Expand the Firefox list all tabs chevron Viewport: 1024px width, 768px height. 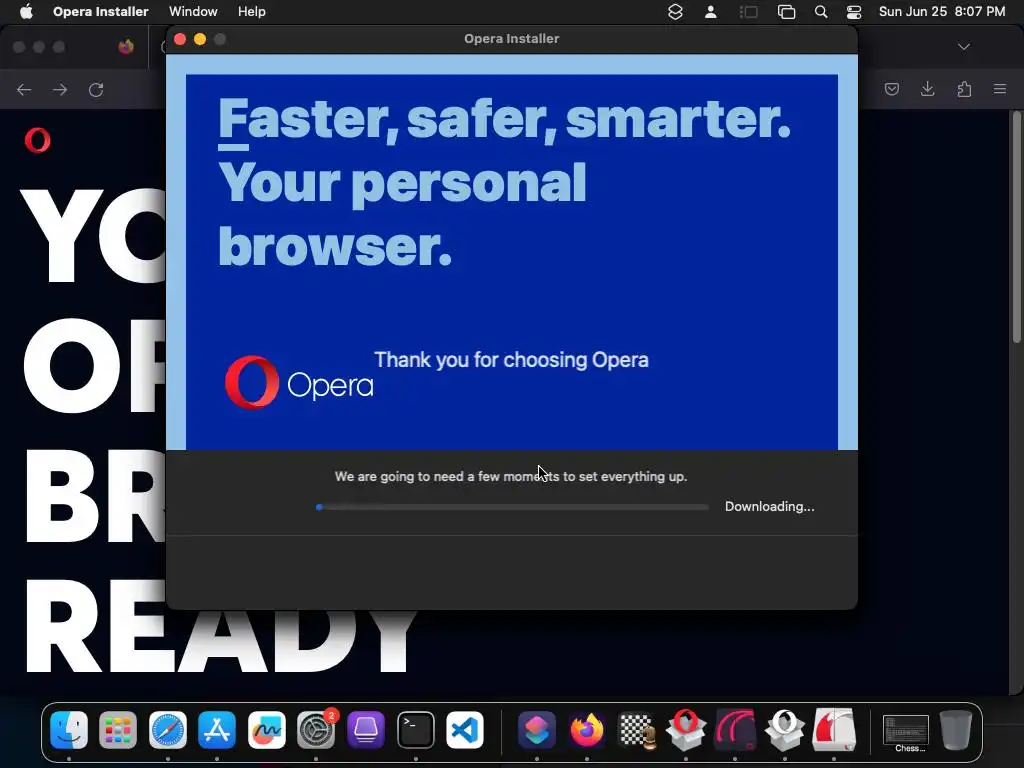pos(963,47)
